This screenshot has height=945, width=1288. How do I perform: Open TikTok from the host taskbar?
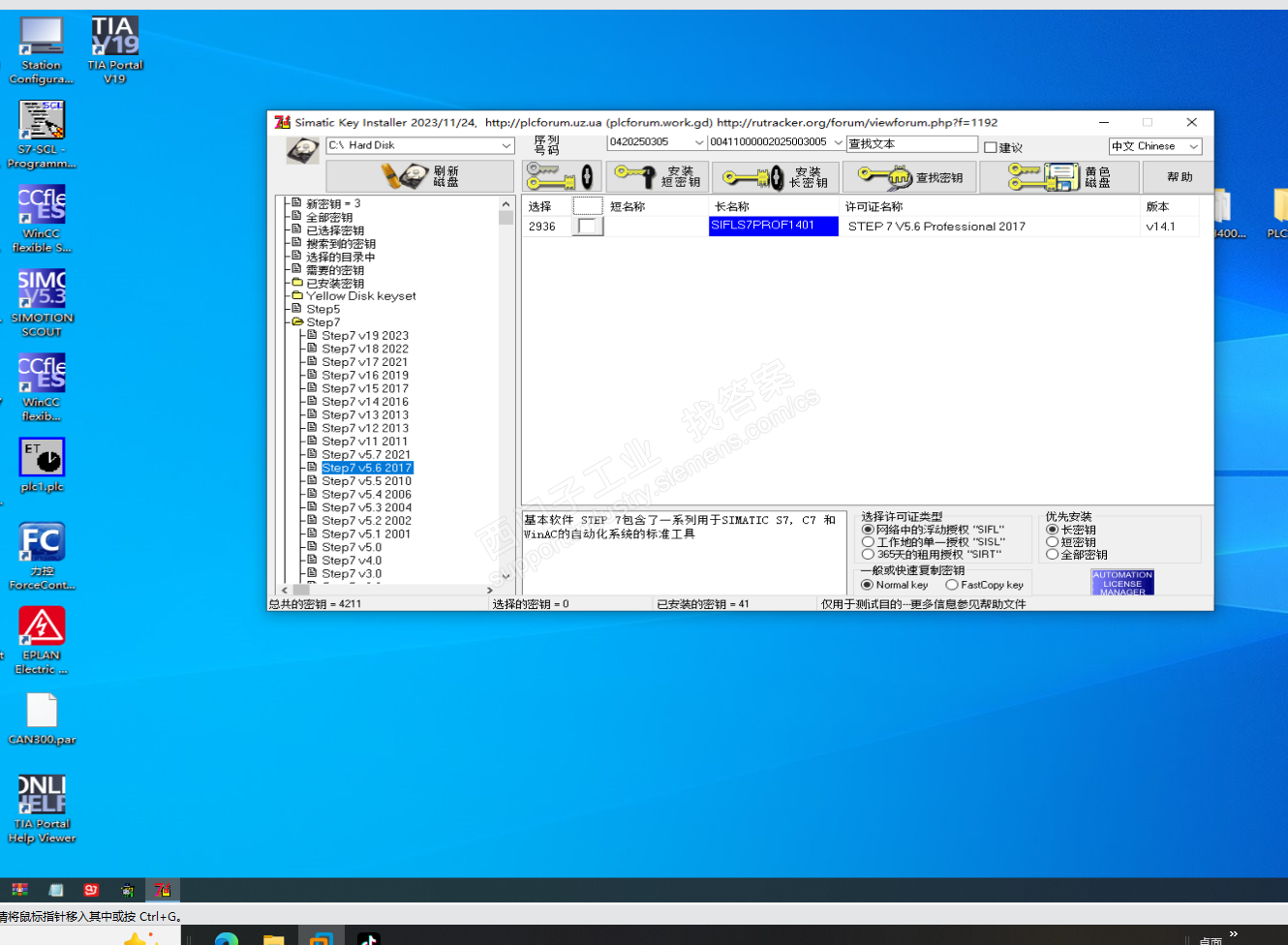pos(368,939)
